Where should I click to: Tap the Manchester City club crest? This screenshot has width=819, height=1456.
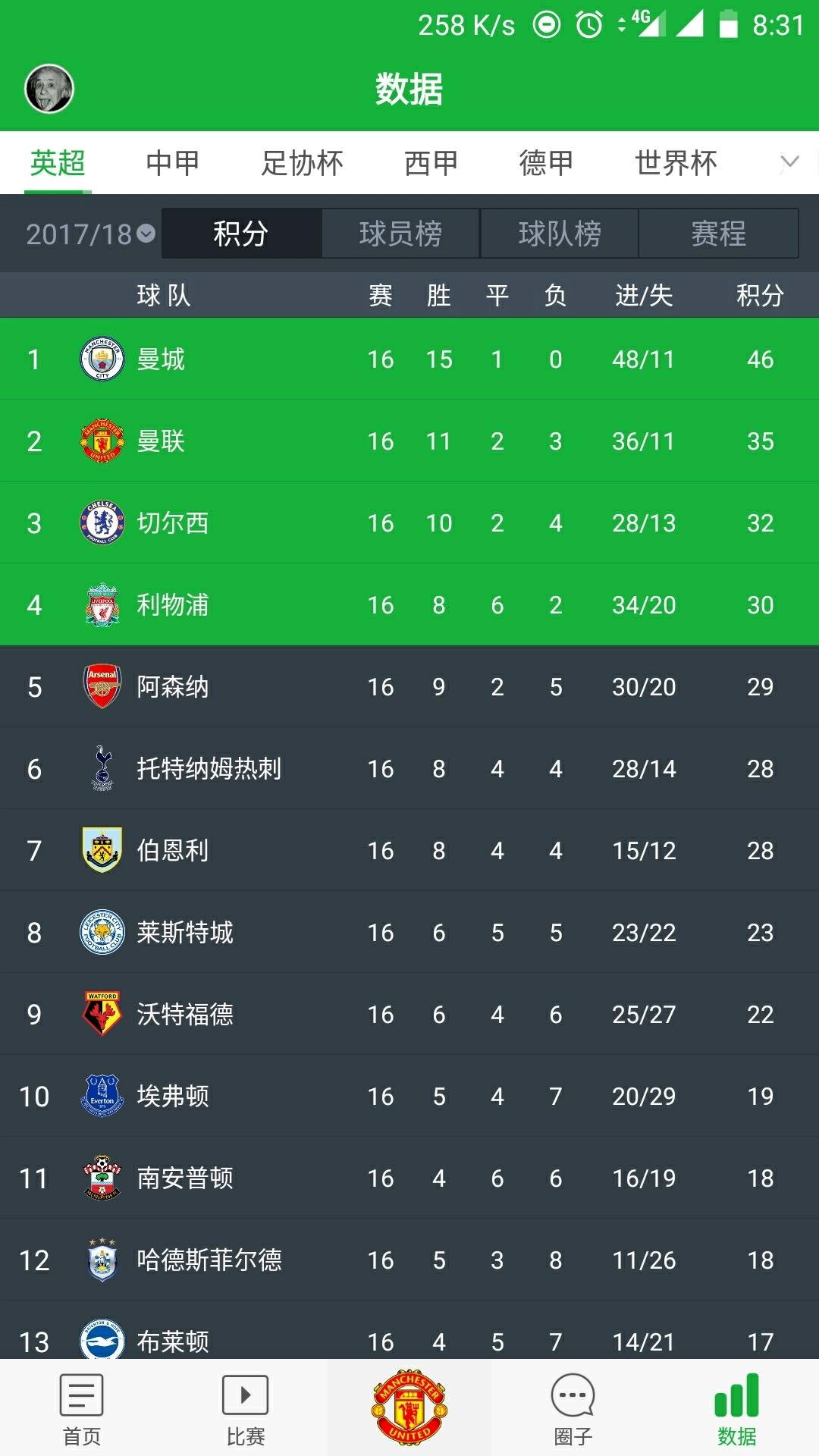click(x=101, y=359)
